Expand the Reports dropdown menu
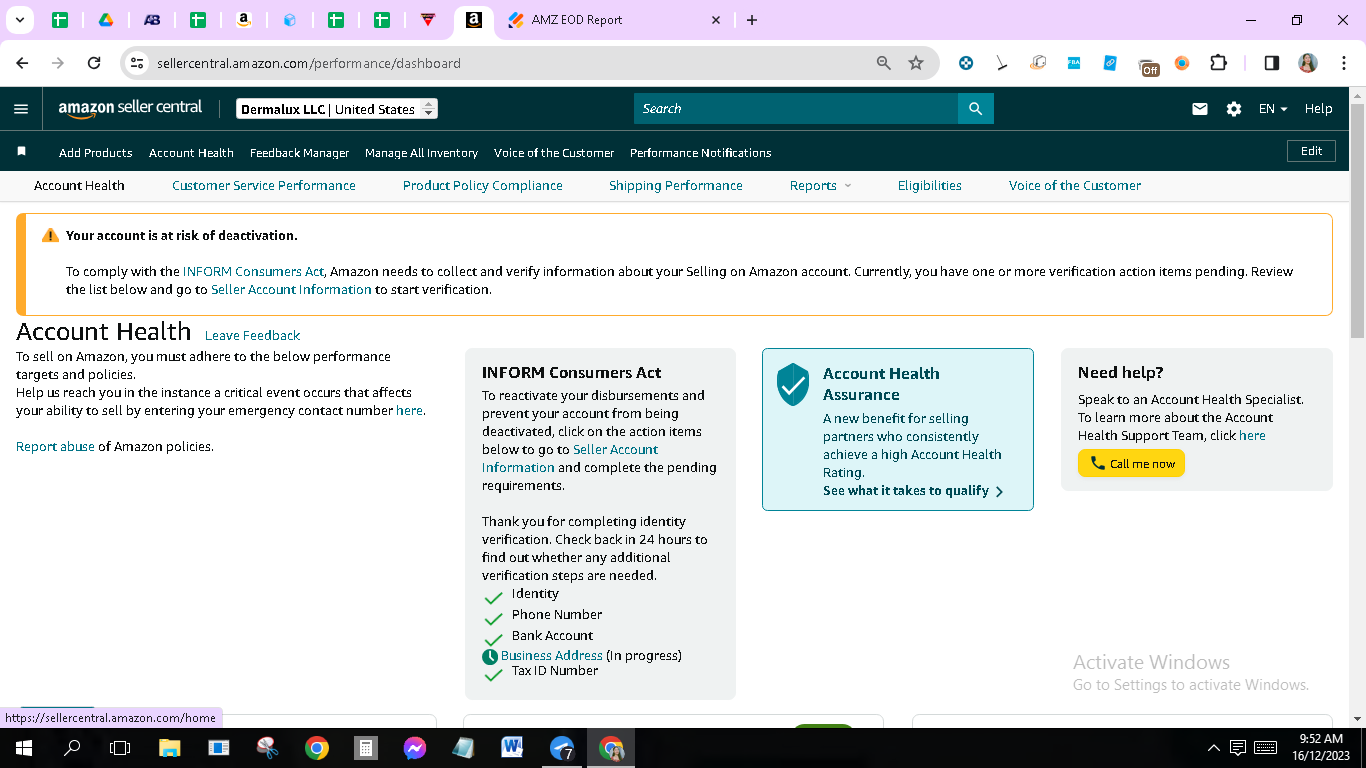Screen dimensions: 1366x768 [820, 185]
